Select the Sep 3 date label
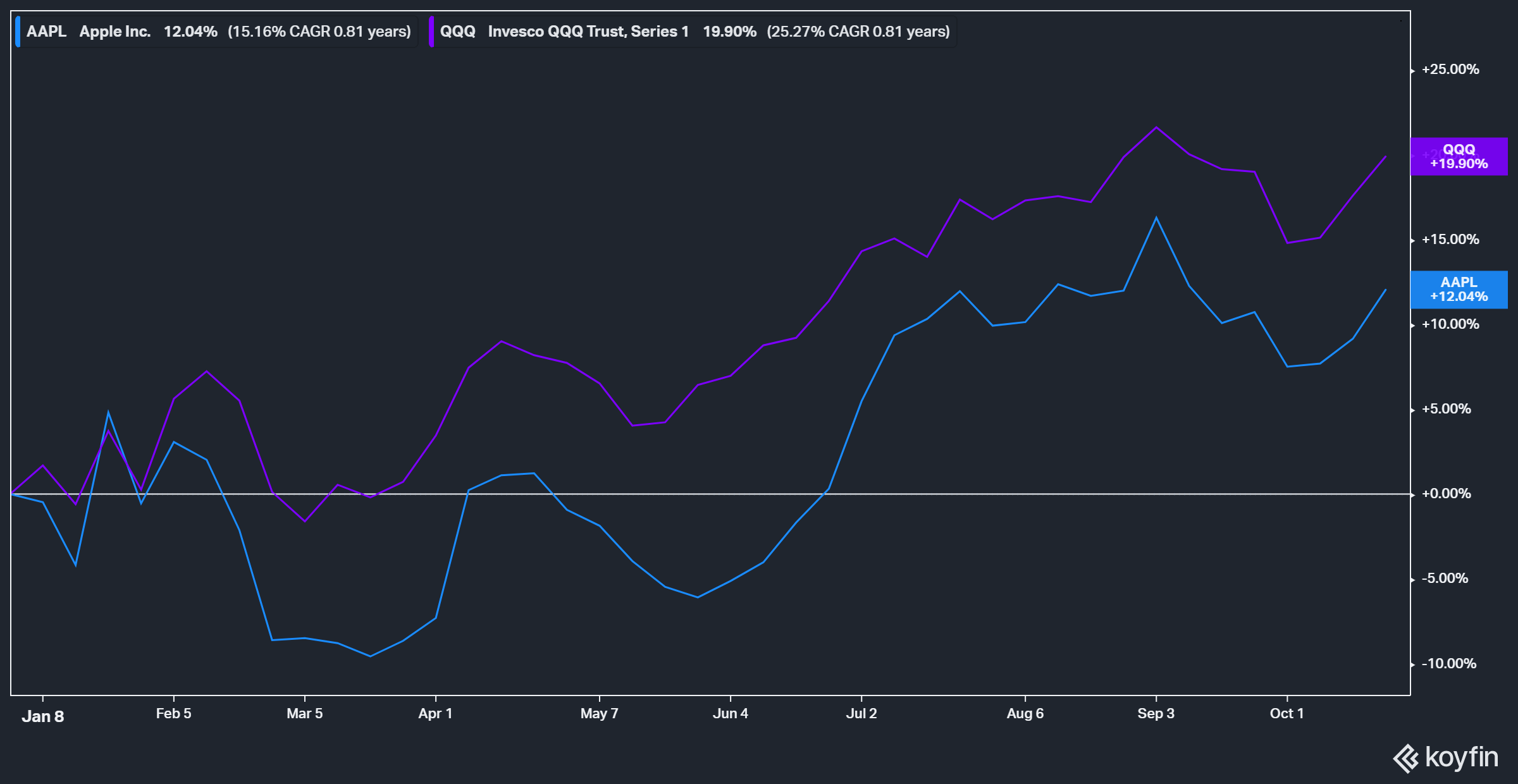 [1157, 713]
